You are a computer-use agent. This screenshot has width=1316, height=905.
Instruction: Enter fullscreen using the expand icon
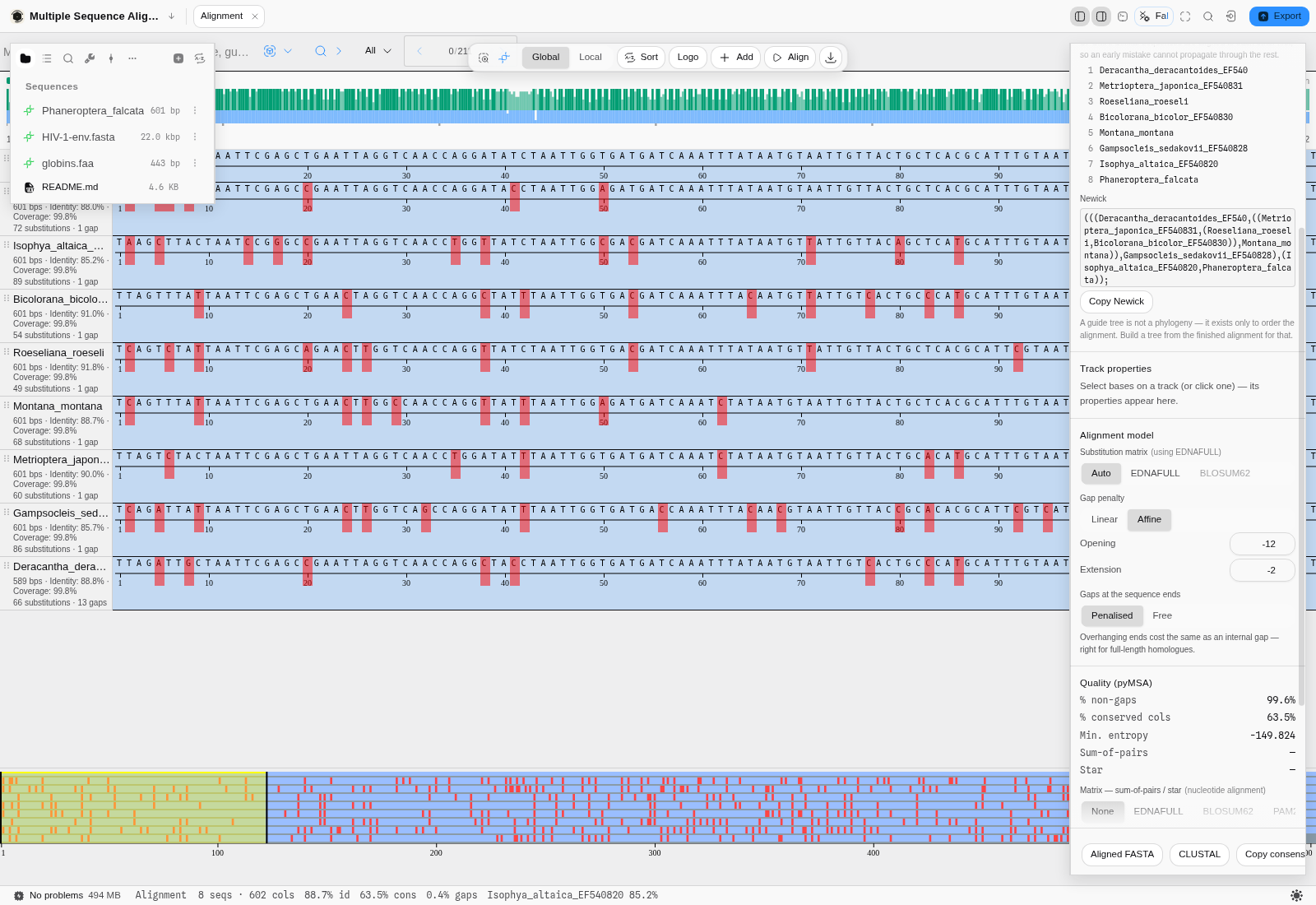pos(1185,16)
